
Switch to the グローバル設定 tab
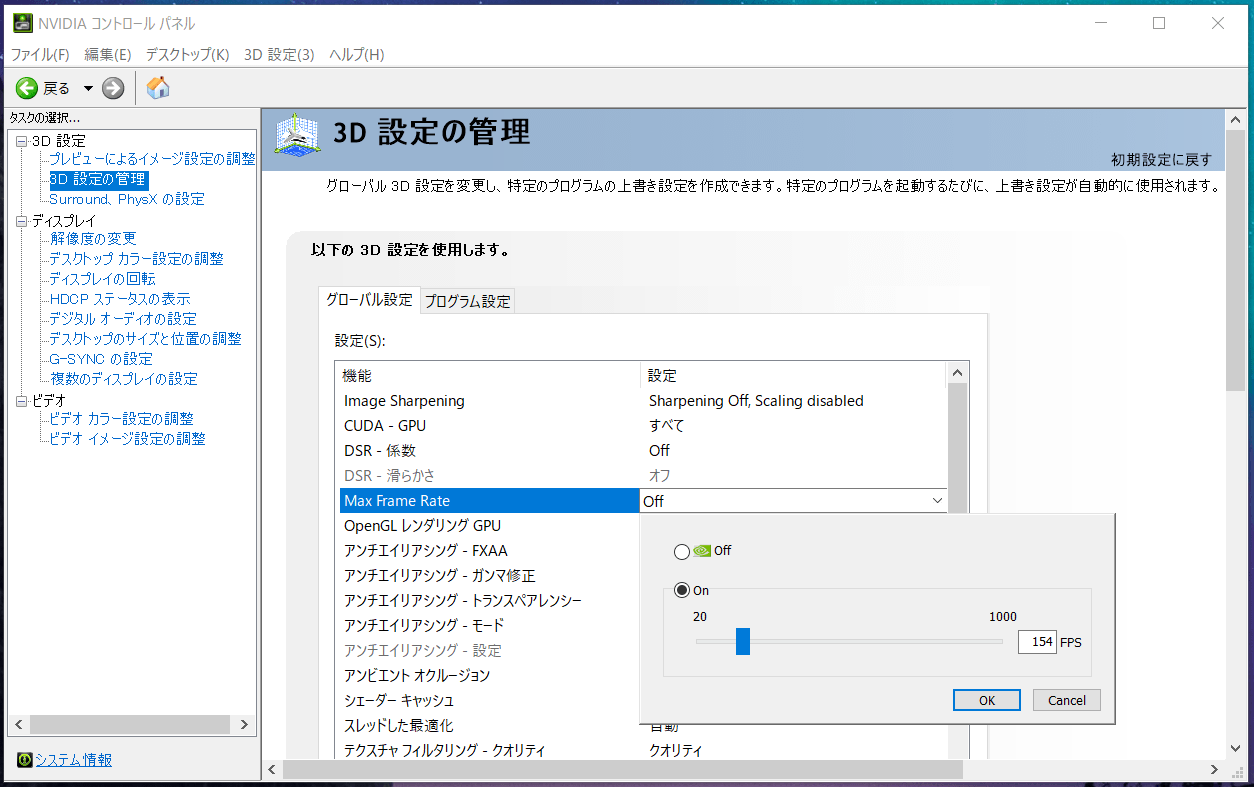point(369,299)
